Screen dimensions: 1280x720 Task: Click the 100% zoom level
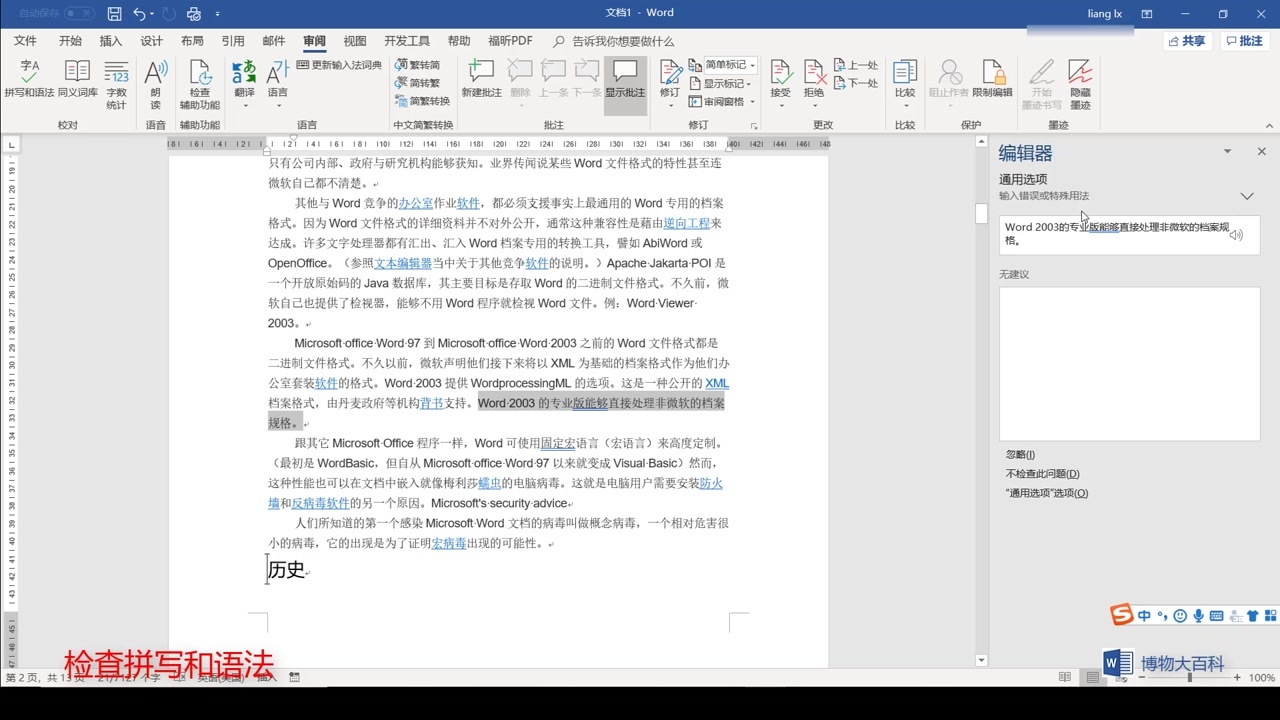(x=1261, y=677)
